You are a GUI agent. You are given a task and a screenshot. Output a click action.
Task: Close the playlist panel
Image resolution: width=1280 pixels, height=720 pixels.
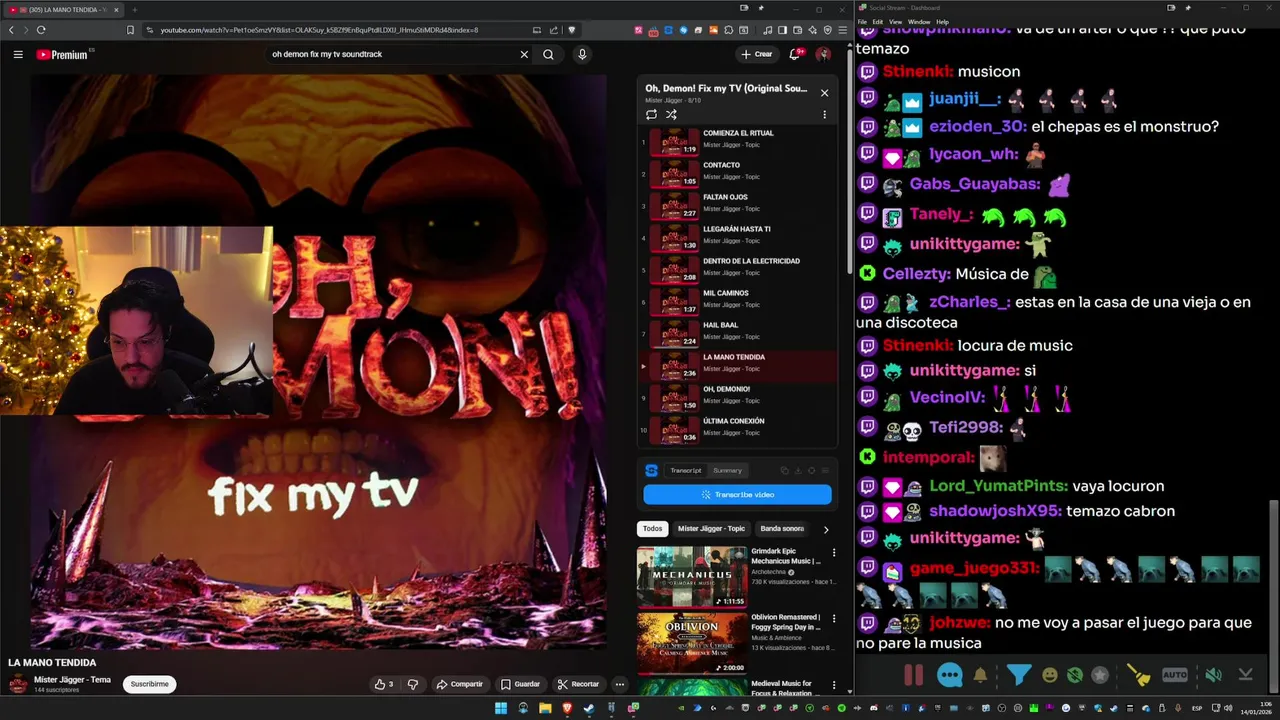click(824, 92)
